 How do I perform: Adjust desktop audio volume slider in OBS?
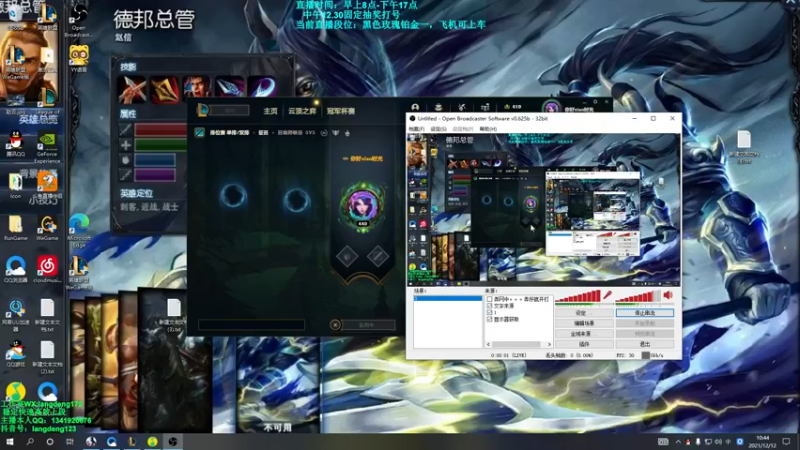[x=638, y=296]
